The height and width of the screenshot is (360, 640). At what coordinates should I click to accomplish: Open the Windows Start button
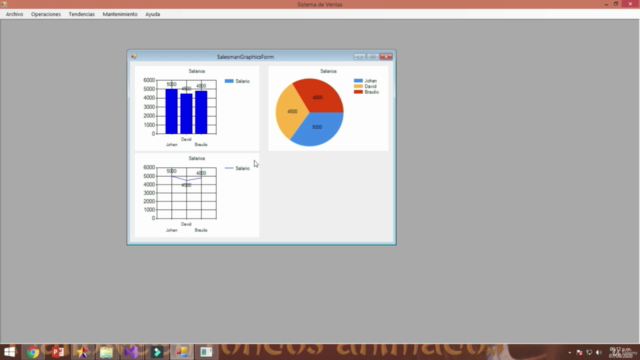click(x=9, y=352)
